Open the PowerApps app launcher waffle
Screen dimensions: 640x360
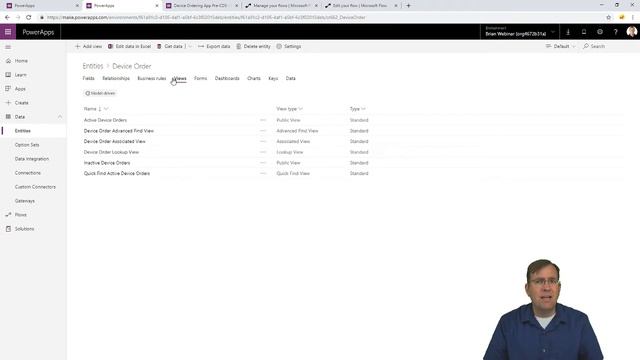pyautogui.click(x=8, y=32)
